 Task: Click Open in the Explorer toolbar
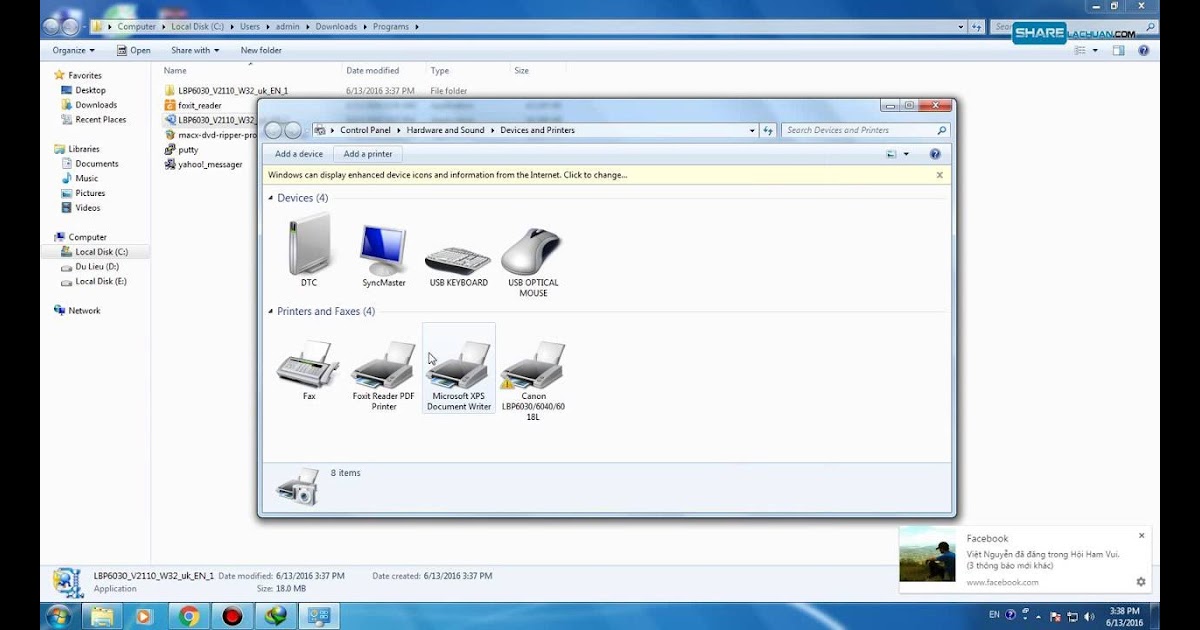(133, 50)
